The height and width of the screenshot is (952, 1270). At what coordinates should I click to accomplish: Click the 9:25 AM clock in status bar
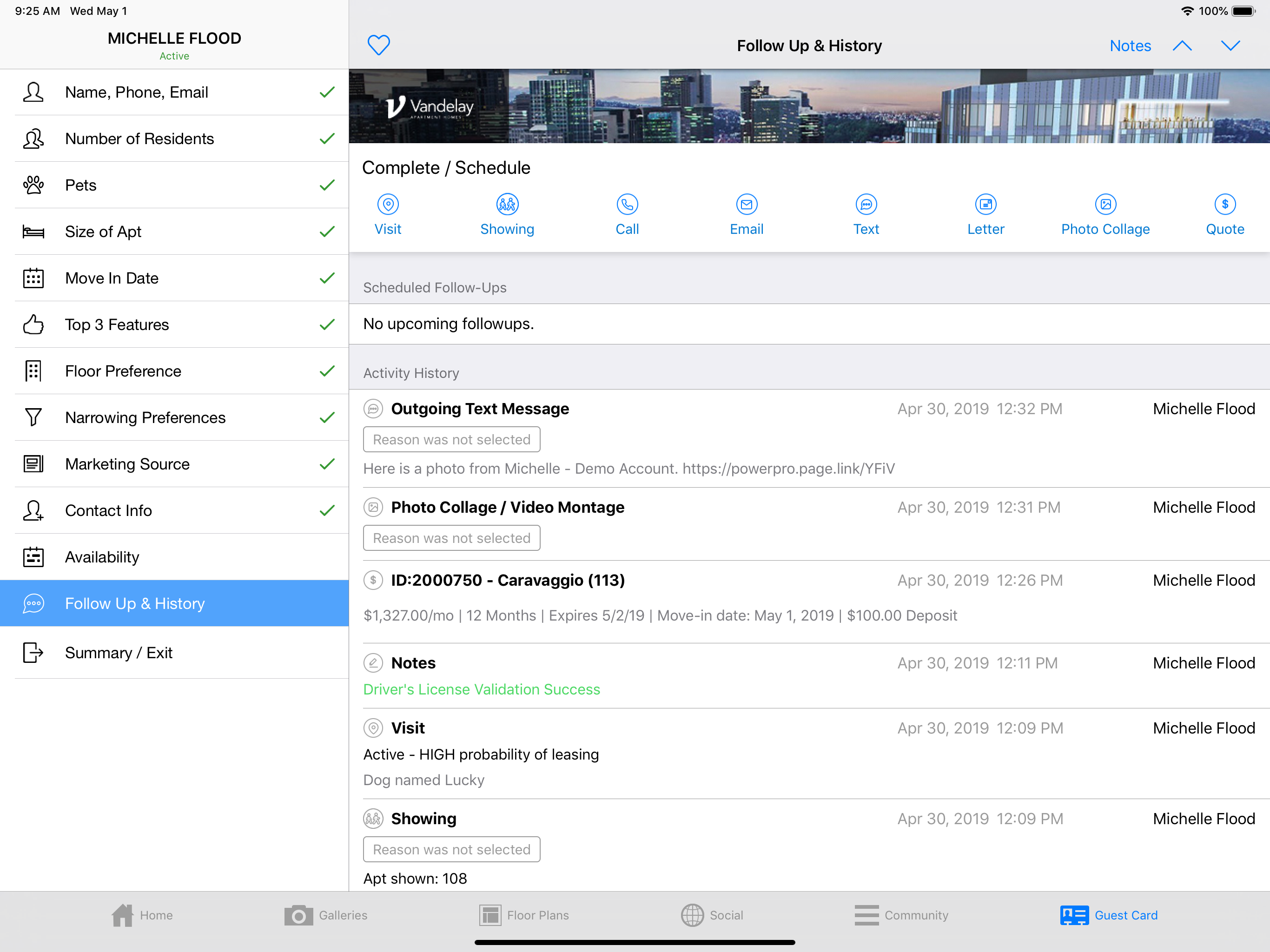coord(37,11)
